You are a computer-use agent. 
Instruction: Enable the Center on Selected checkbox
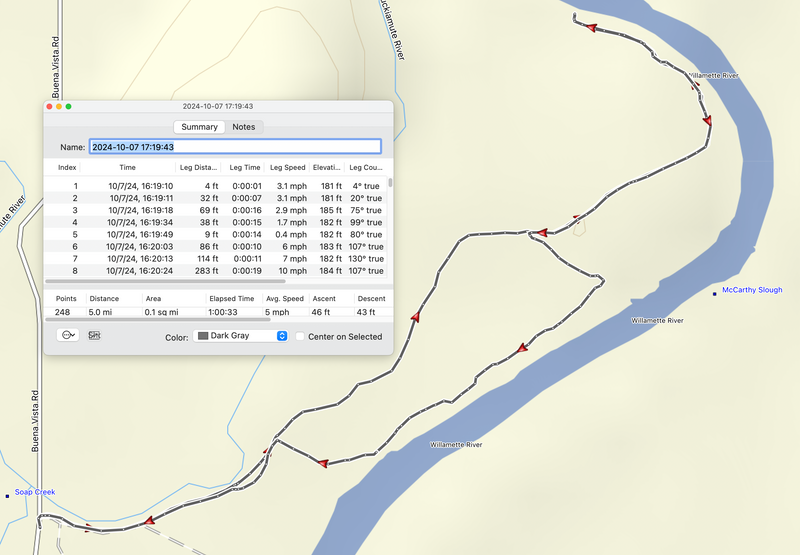pyautogui.click(x=300, y=337)
